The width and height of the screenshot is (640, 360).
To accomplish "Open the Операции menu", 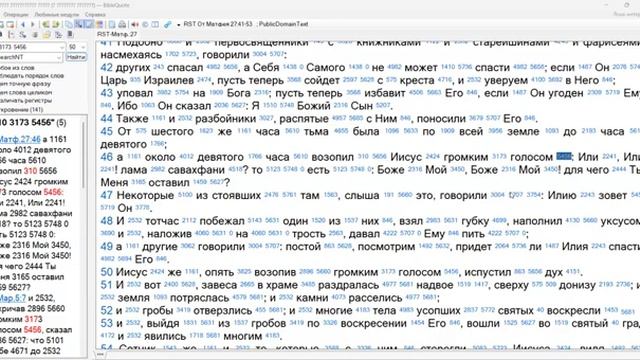I will 16,14.
